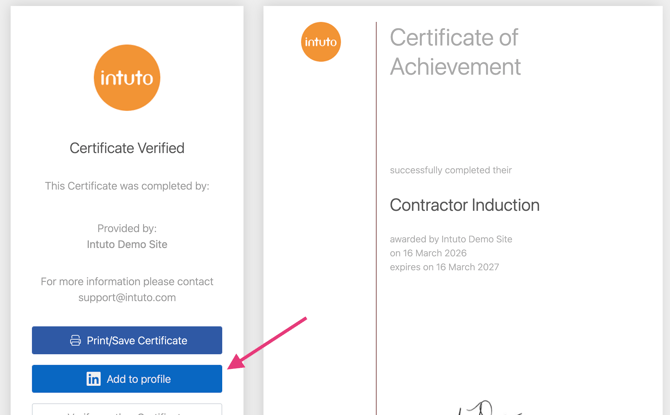Click the partially visible button below Add to profile

point(127,410)
